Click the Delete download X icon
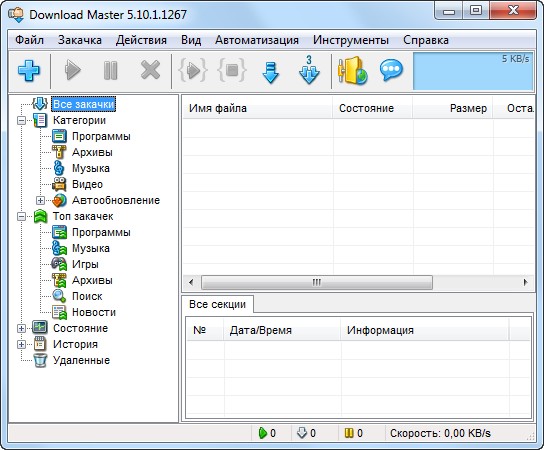This screenshot has width=544, height=450. [x=150, y=70]
